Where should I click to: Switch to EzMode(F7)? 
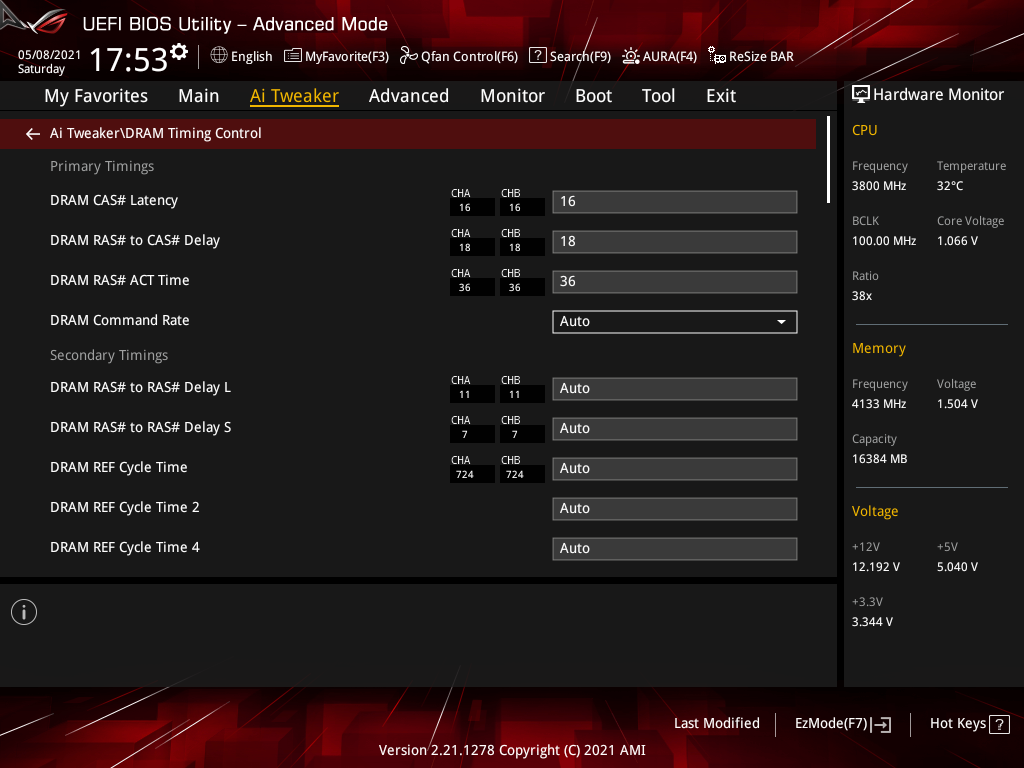click(x=842, y=724)
